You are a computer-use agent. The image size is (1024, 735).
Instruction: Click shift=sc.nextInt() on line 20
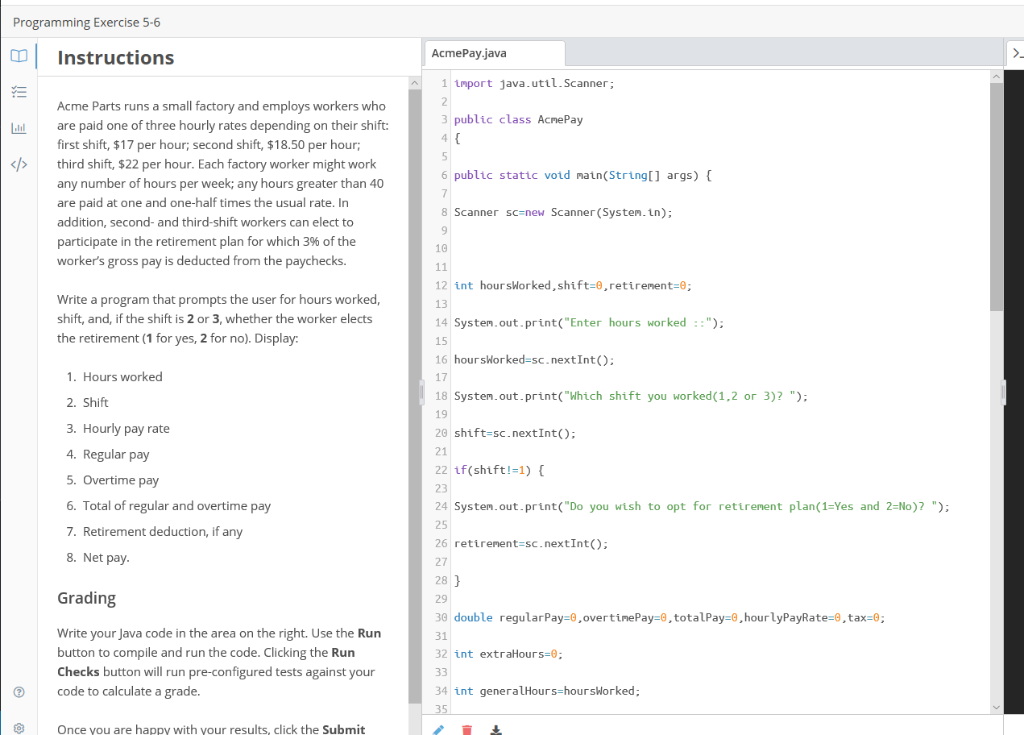[x=515, y=433]
